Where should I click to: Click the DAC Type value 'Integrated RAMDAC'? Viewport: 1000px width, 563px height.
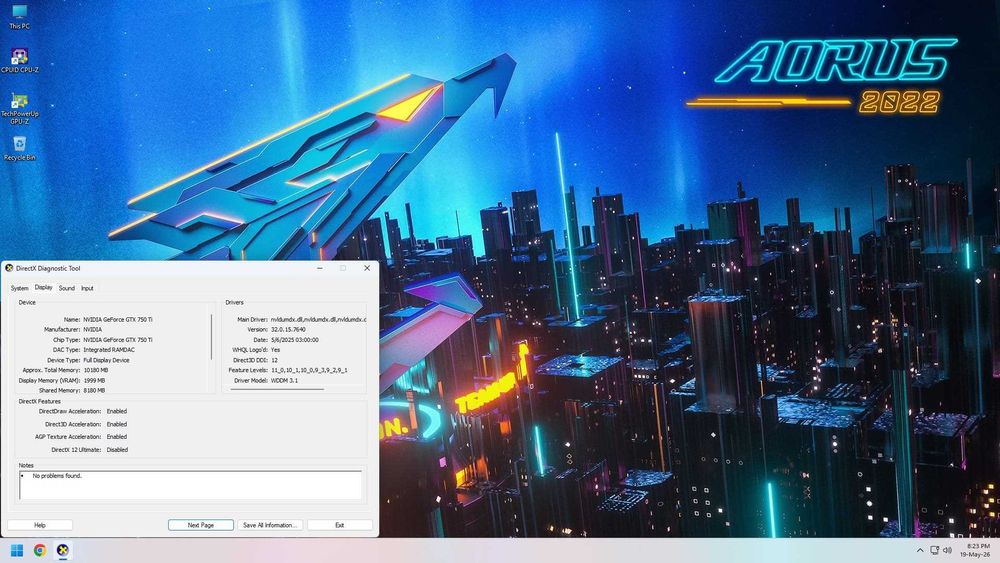[109, 350]
